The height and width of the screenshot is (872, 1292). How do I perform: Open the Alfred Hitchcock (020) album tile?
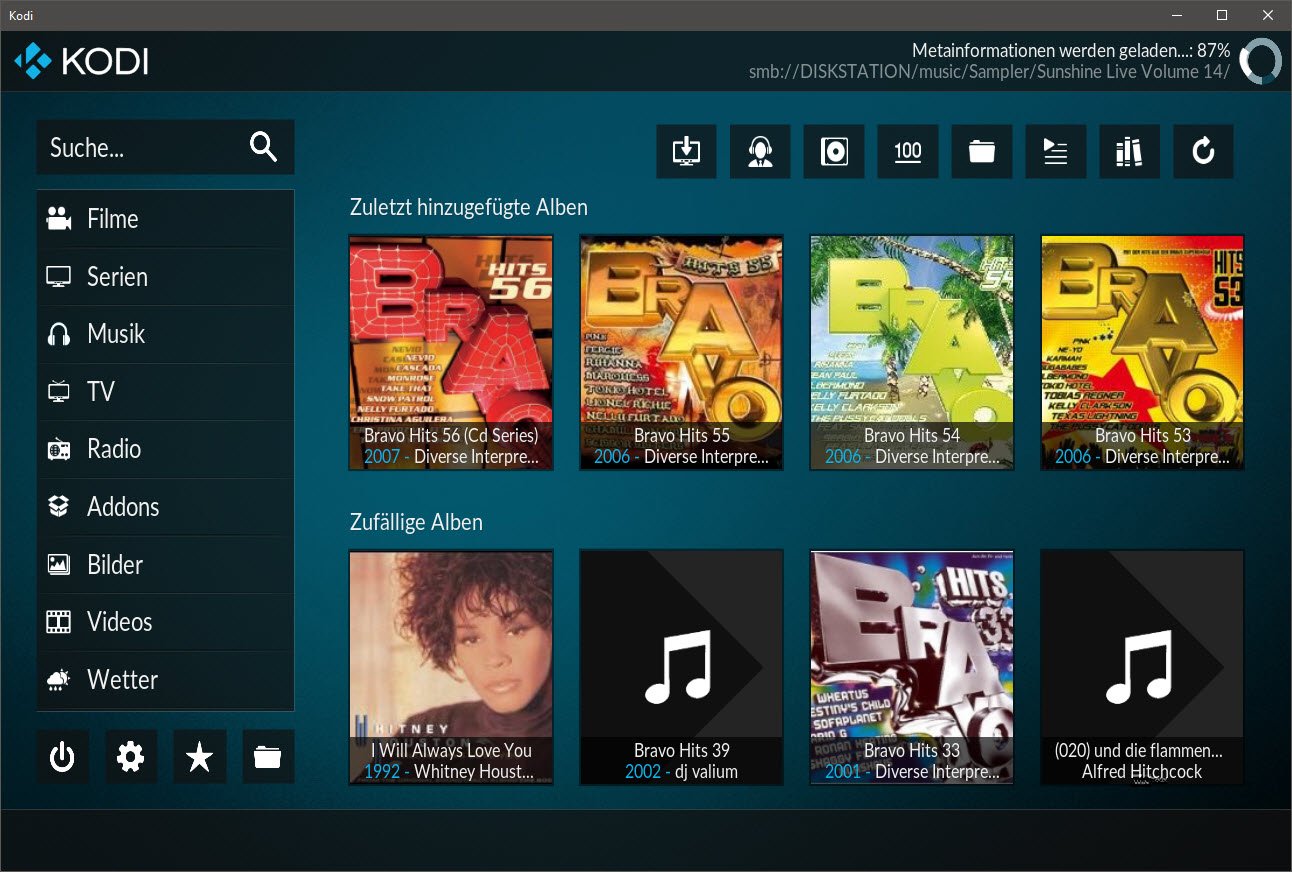click(x=1142, y=667)
